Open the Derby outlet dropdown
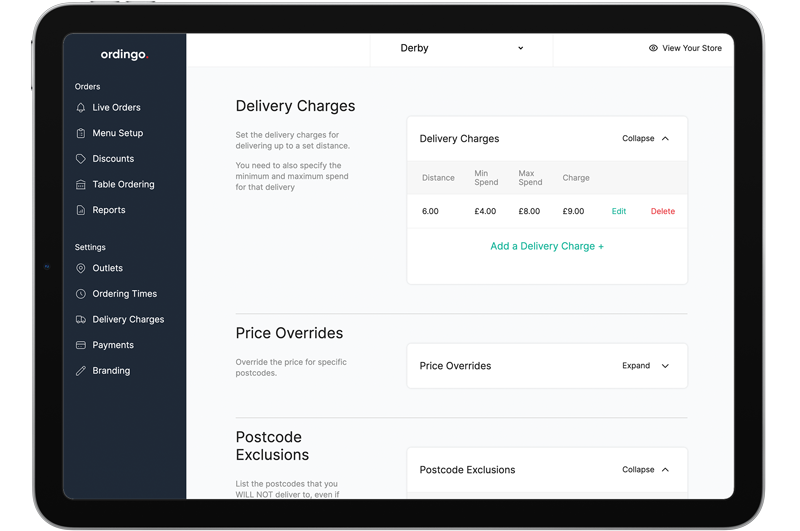The width and height of the screenshot is (800, 531). [461, 48]
